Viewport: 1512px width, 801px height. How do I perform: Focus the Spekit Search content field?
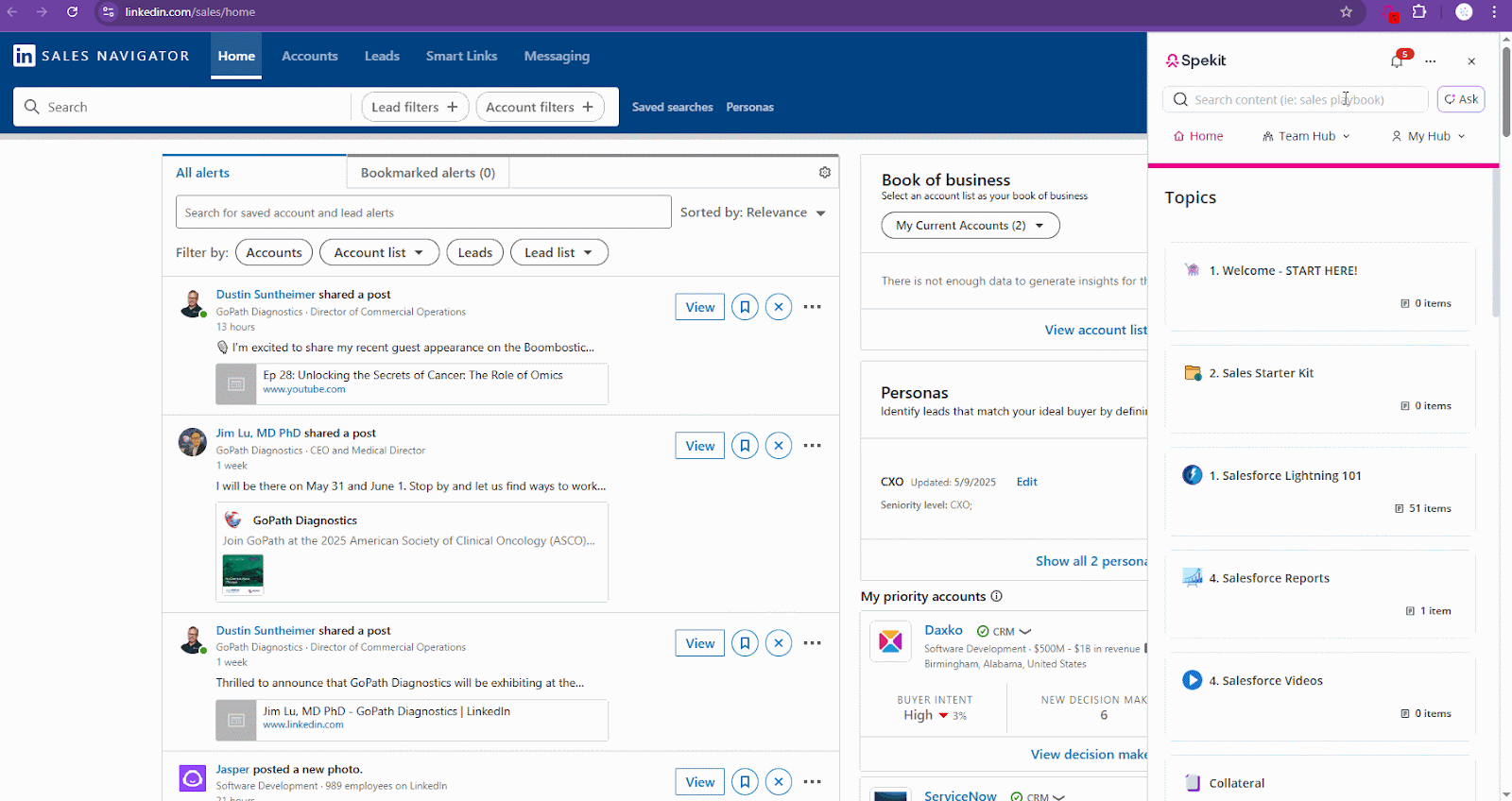pos(1296,99)
